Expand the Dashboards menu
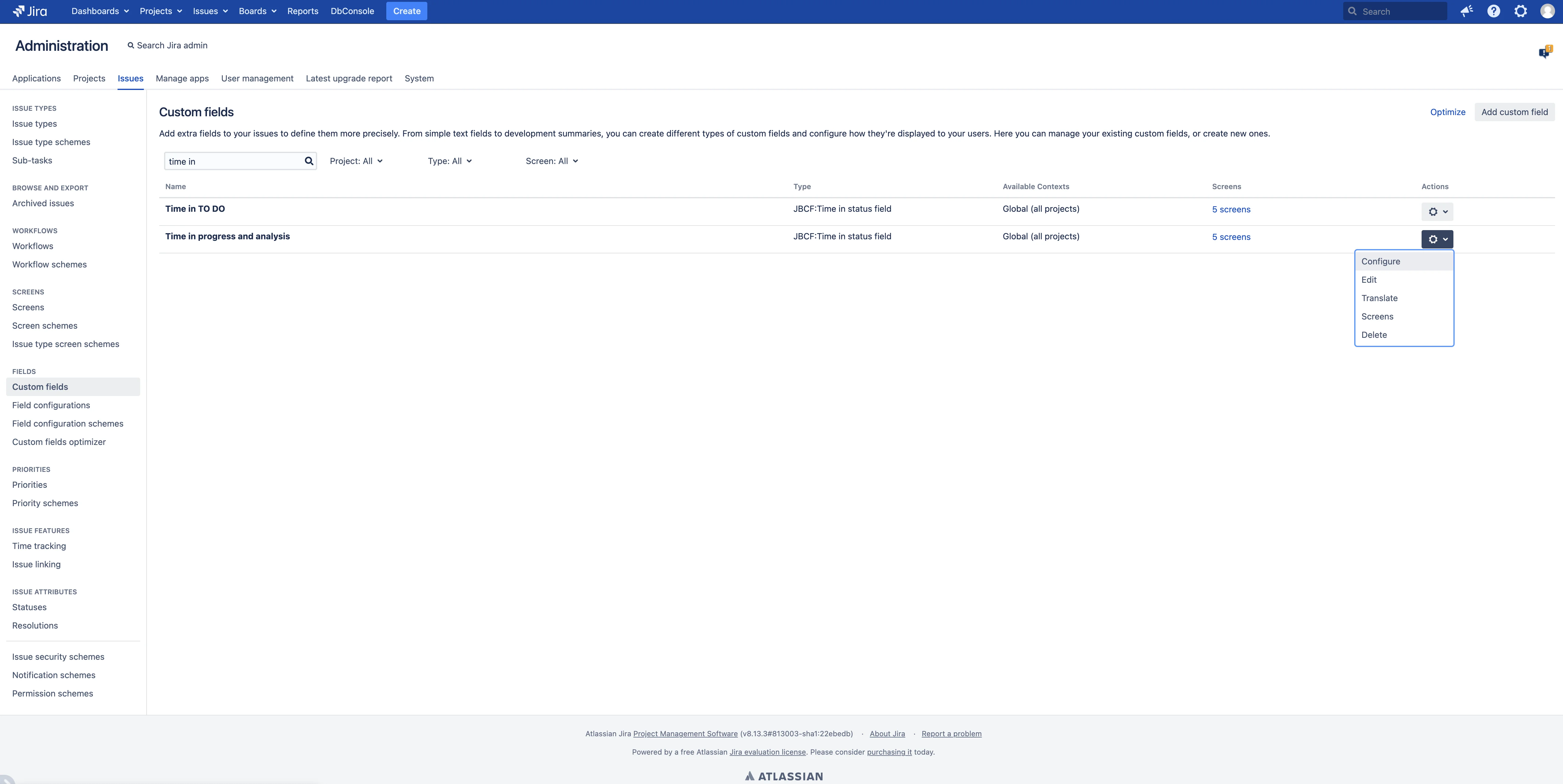 pyautogui.click(x=100, y=11)
